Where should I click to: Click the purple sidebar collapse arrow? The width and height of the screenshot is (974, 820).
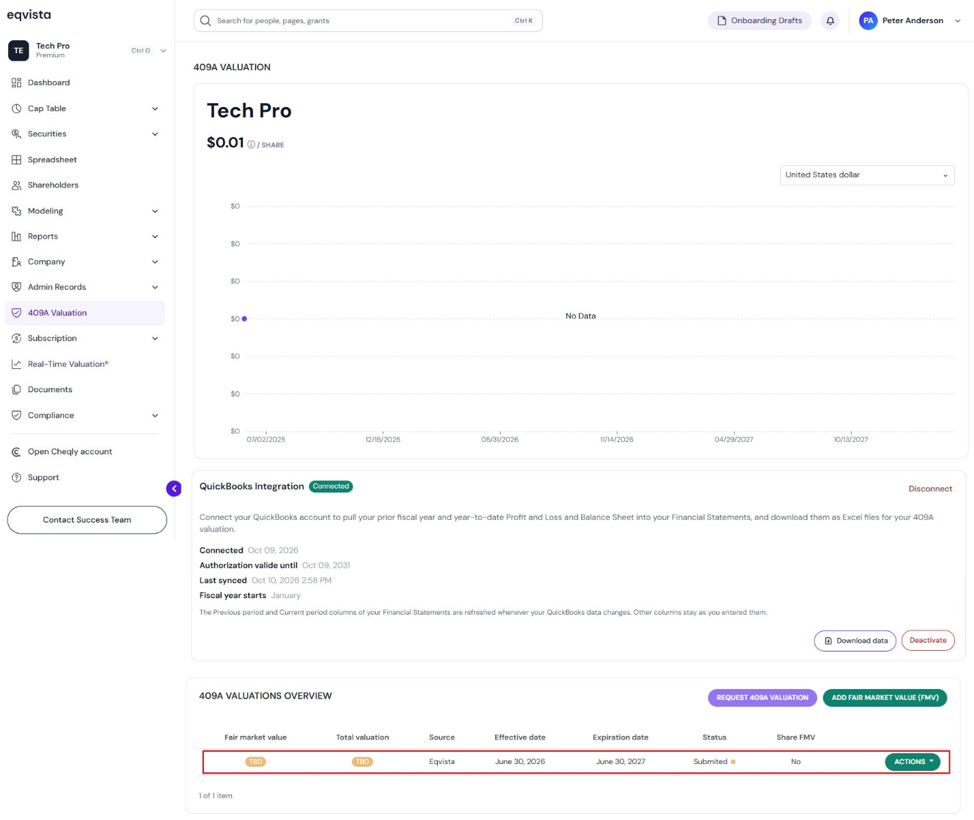(x=174, y=488)
